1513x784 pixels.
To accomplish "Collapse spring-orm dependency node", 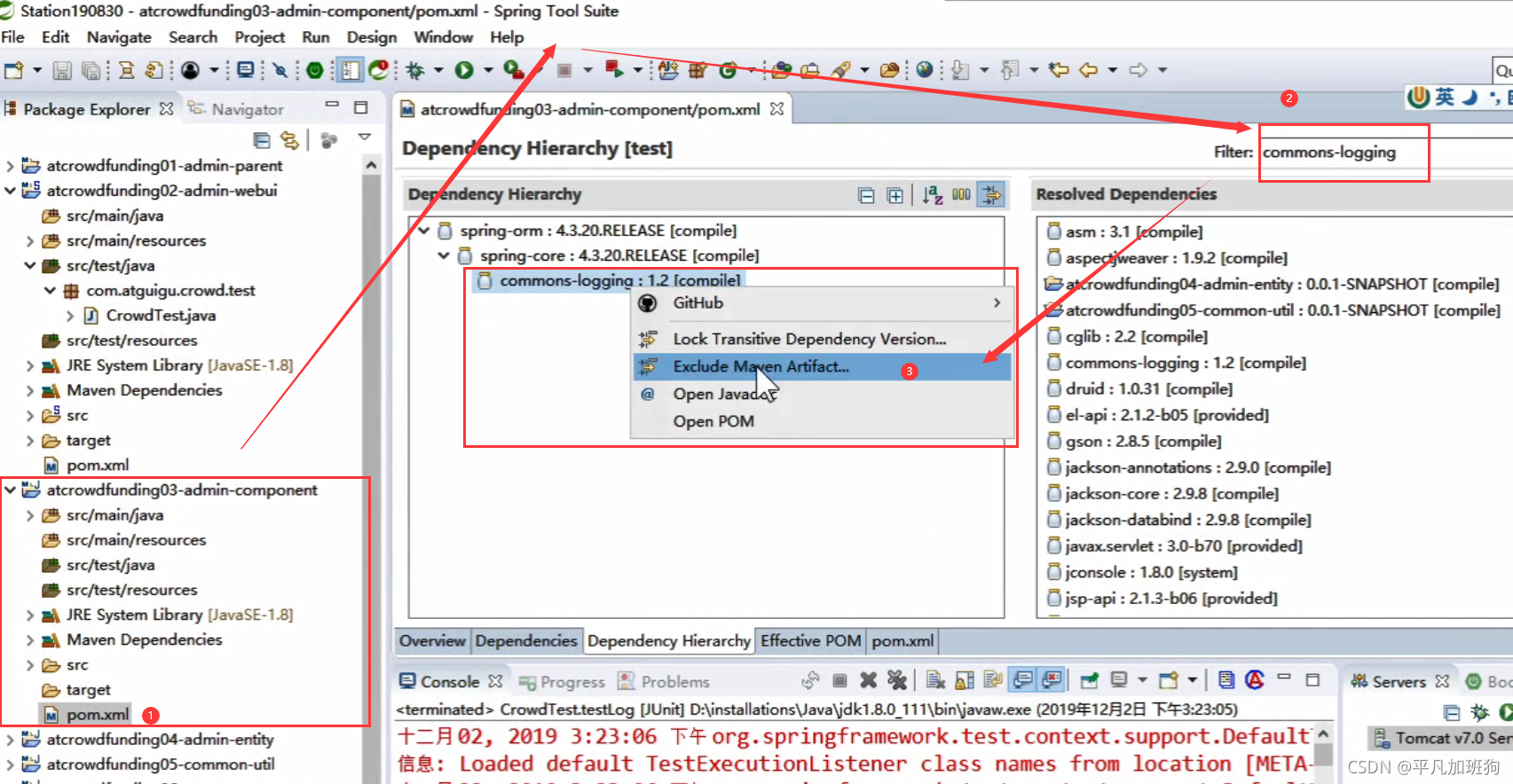I will pos(424,231).
